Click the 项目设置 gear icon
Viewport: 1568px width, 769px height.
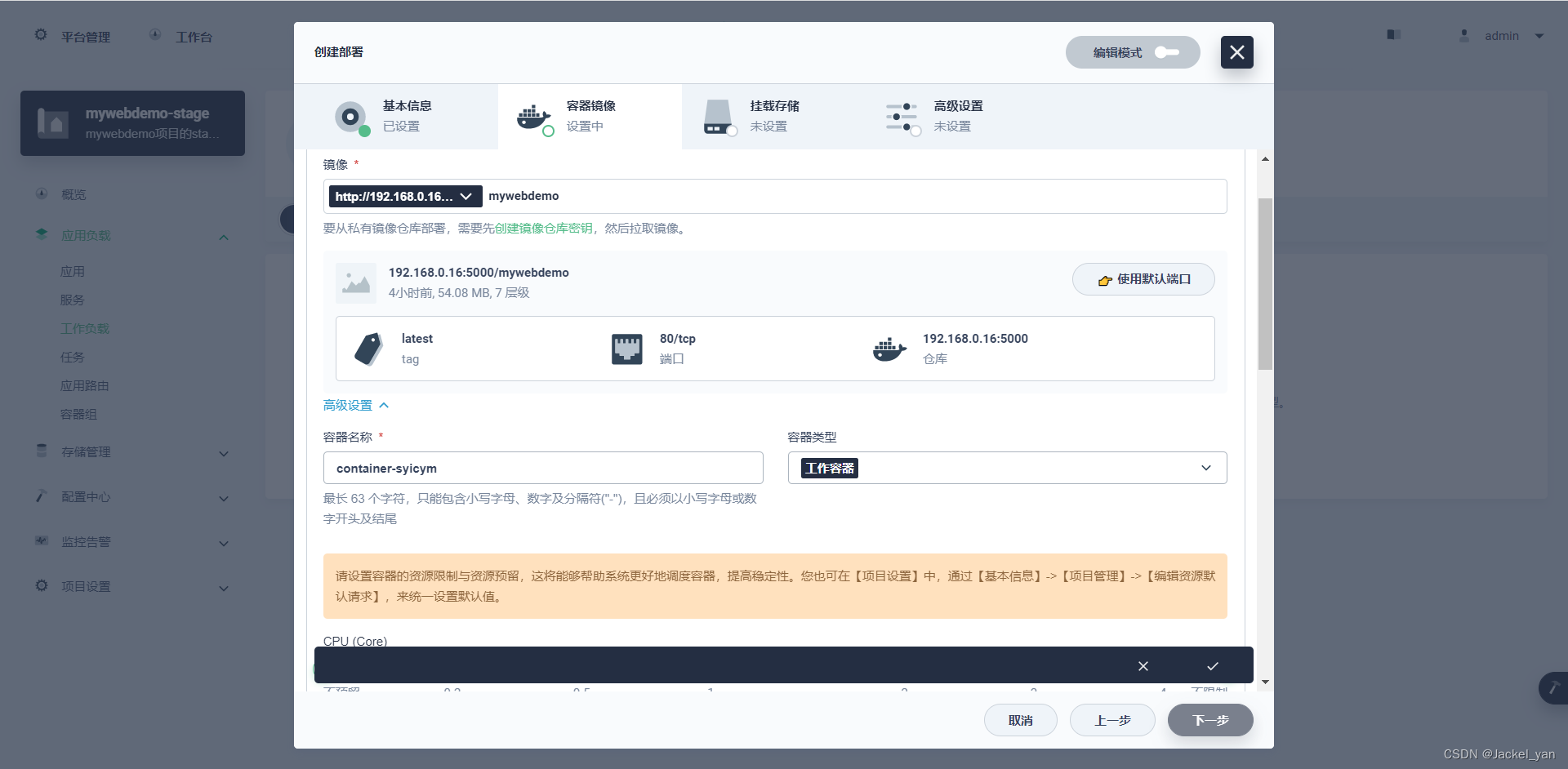pos(42,585)
